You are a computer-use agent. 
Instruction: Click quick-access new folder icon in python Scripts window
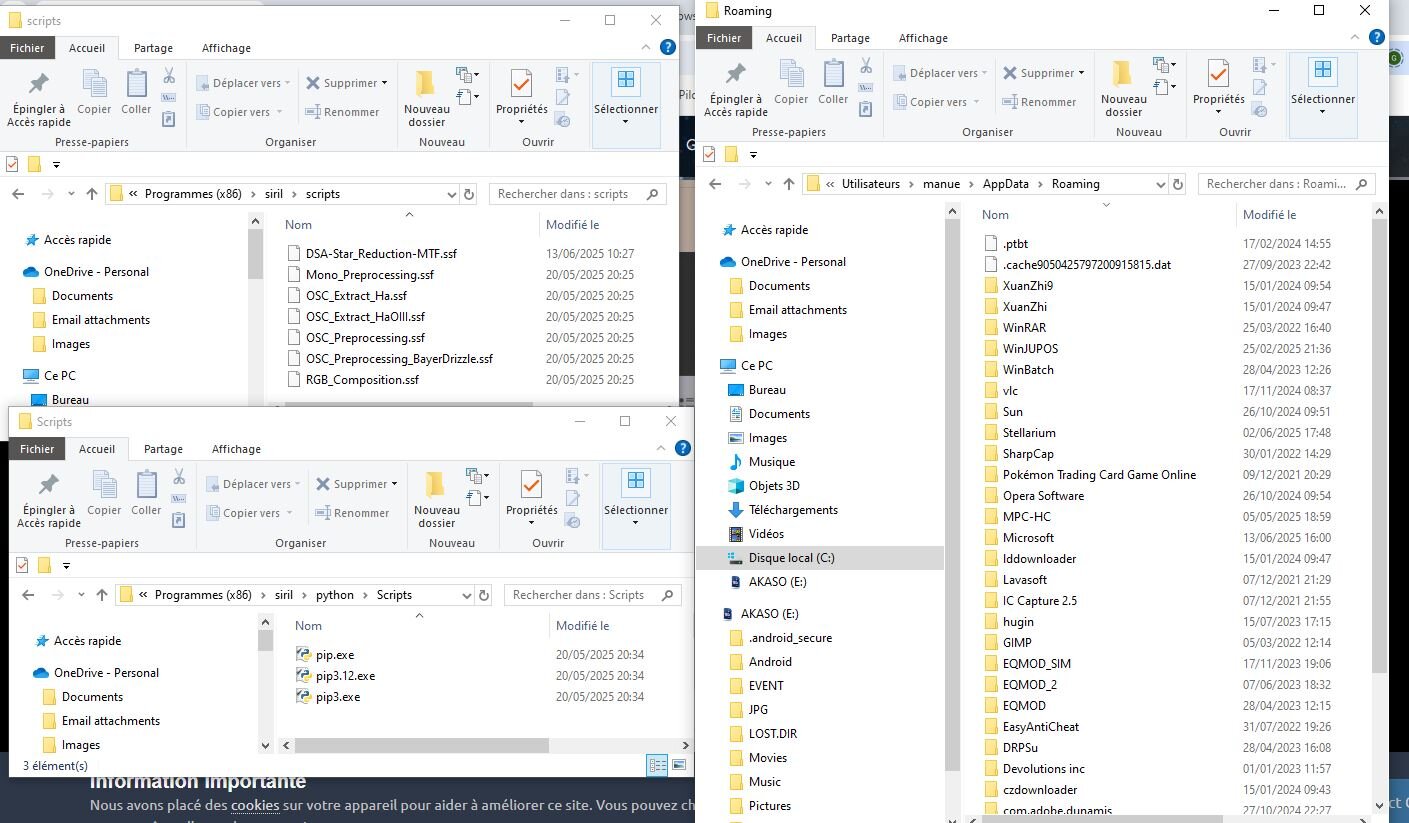[44, 565]
